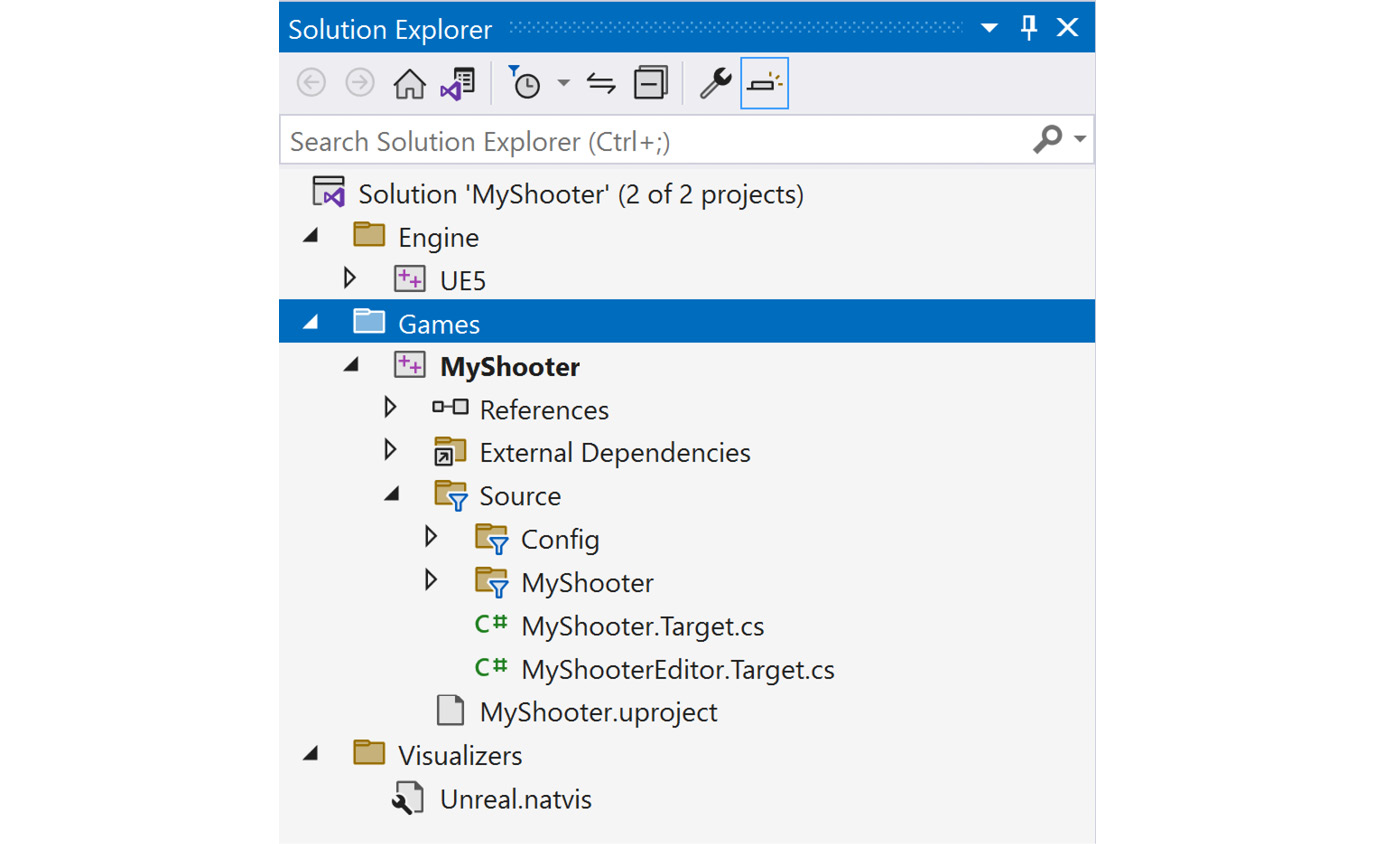Select the Visualizers folder label
Viewport: 1375px width, 844px height.
[460, 754]
